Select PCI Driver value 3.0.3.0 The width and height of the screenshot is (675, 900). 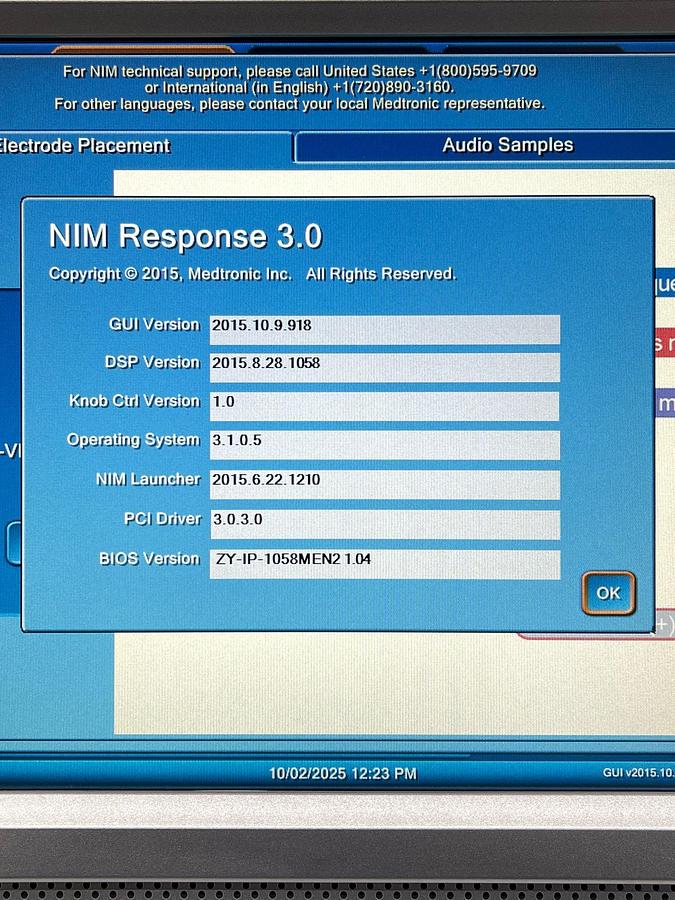pyautogui.click(x=385, y=525)
